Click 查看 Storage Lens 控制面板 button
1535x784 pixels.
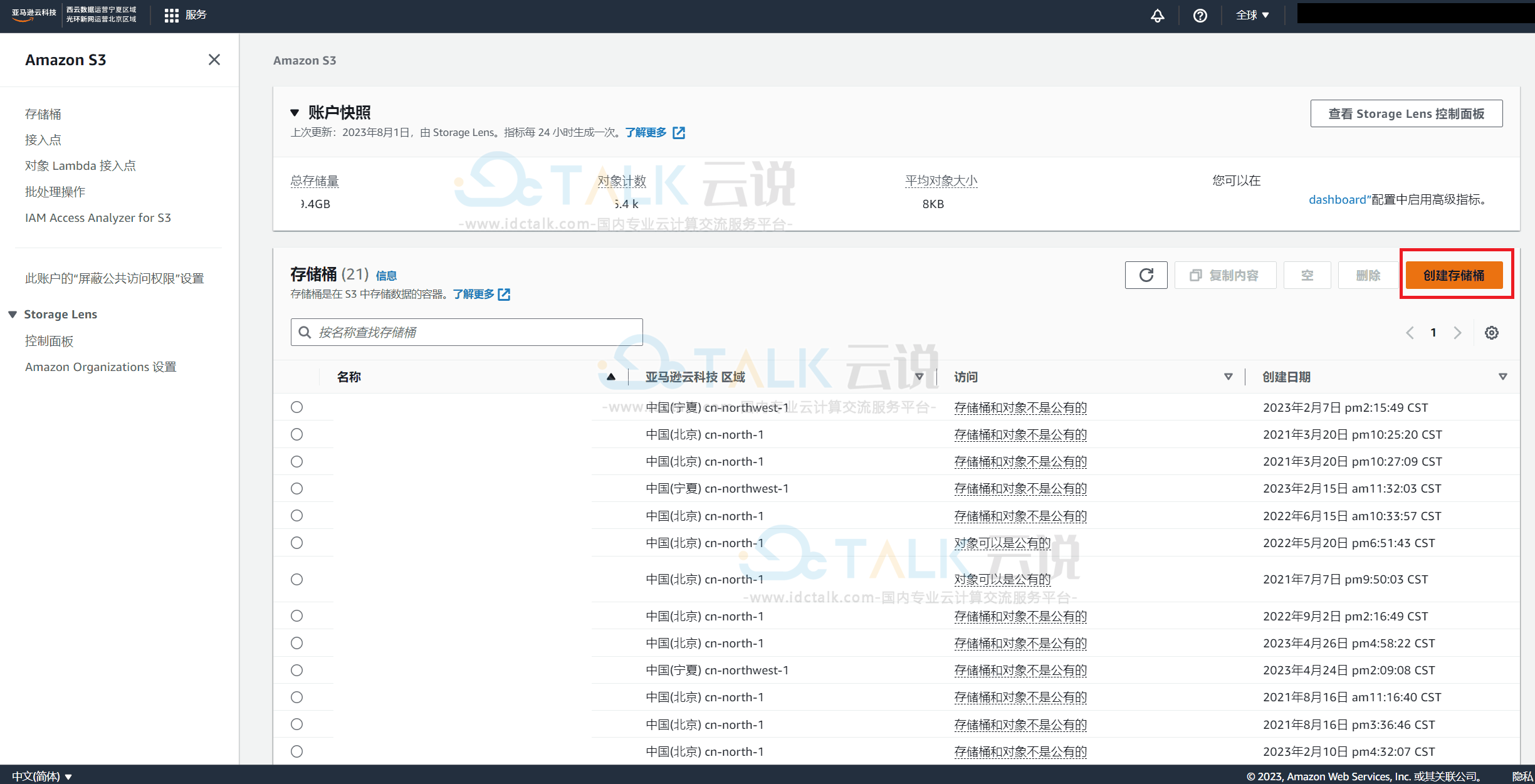point(1406,113)
